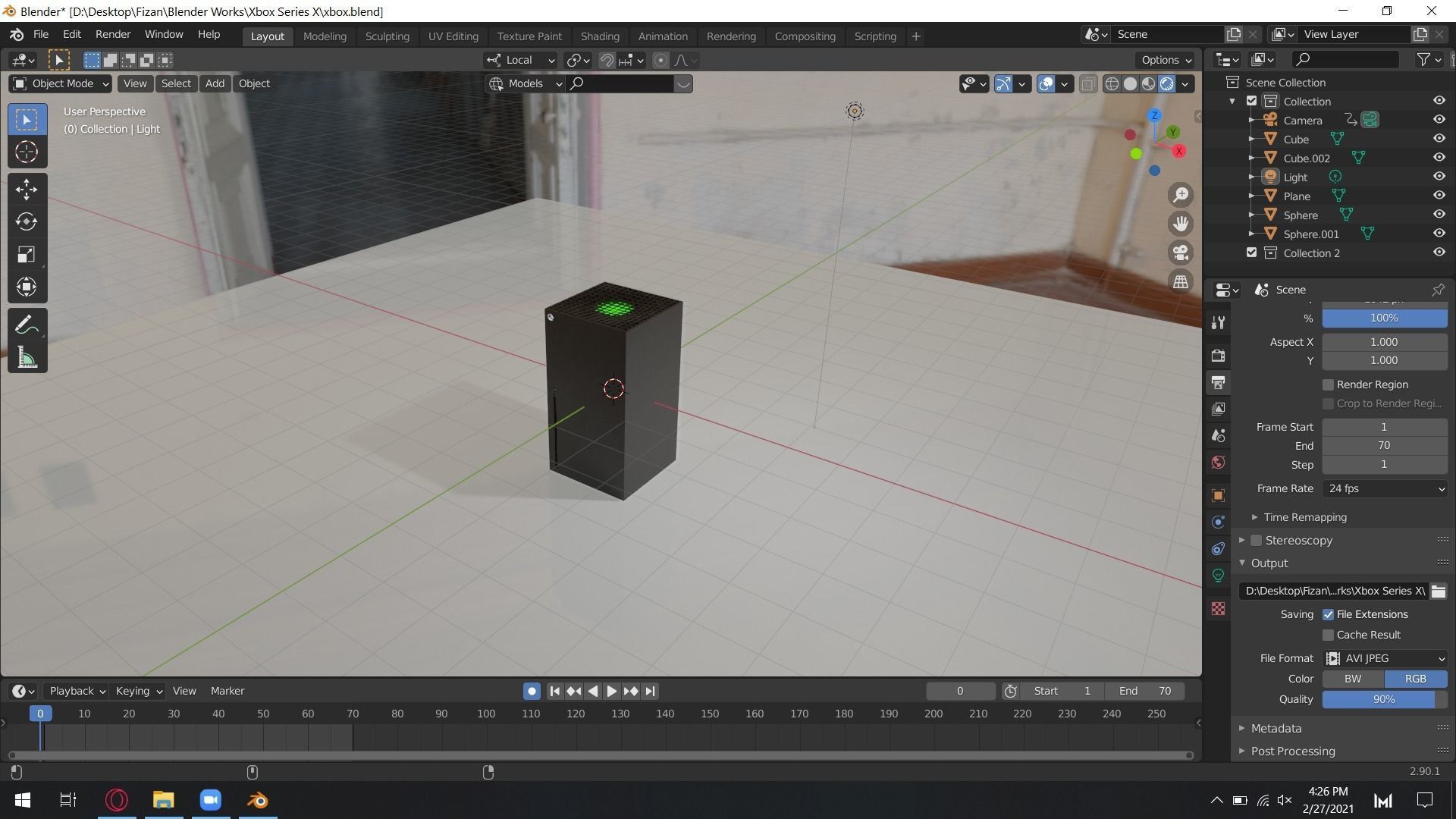The height and width of the screenshot is (819, 1456).
Task: Enable the Stereoscopy checkbox
Action: (x=1256, y=541)
